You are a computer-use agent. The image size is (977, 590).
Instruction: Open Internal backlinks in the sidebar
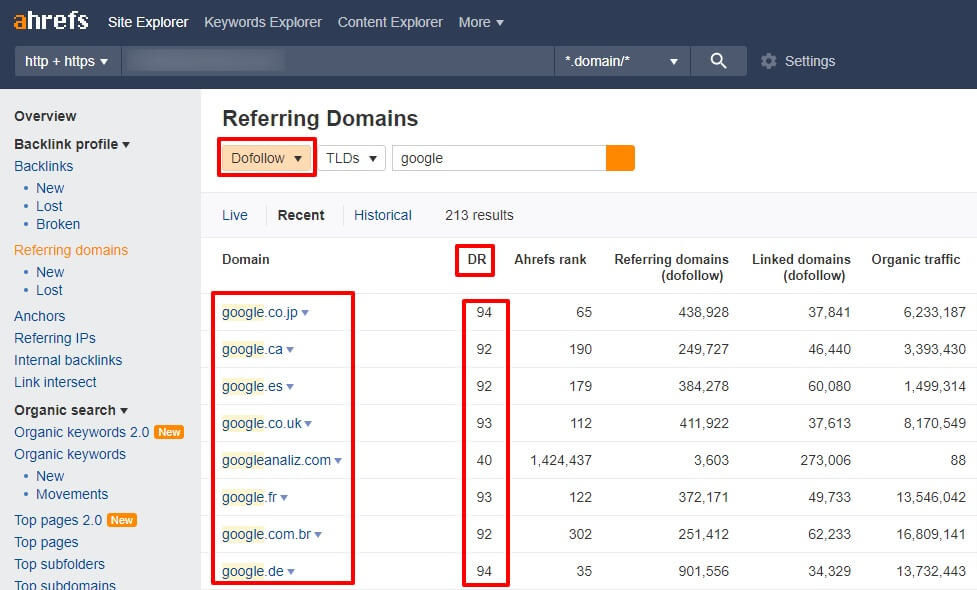click(x=68, y=360)
